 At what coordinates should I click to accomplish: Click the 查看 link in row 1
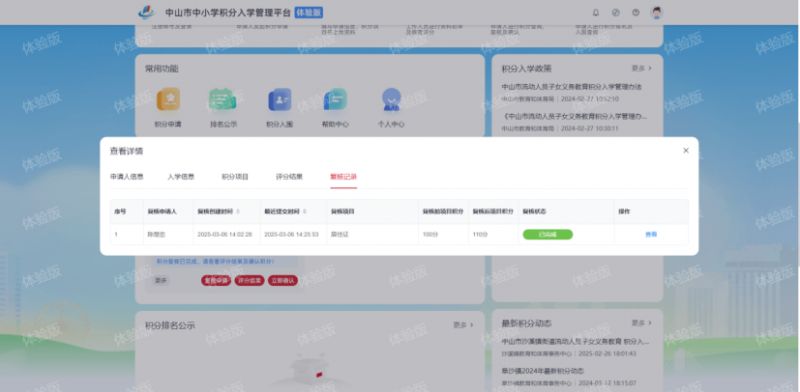click(651, 235)
